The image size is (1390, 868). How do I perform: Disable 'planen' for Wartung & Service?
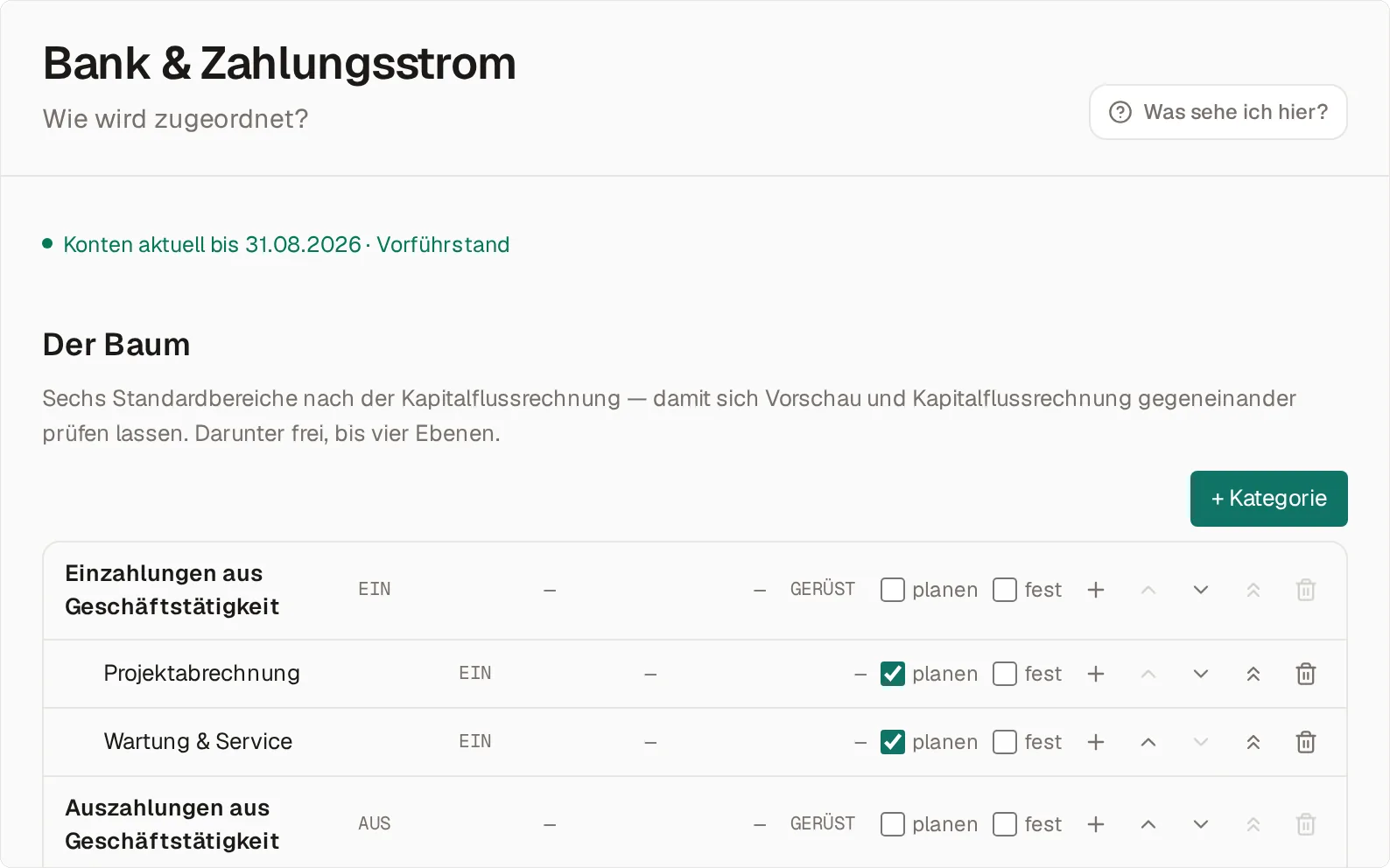click(893, 742)
